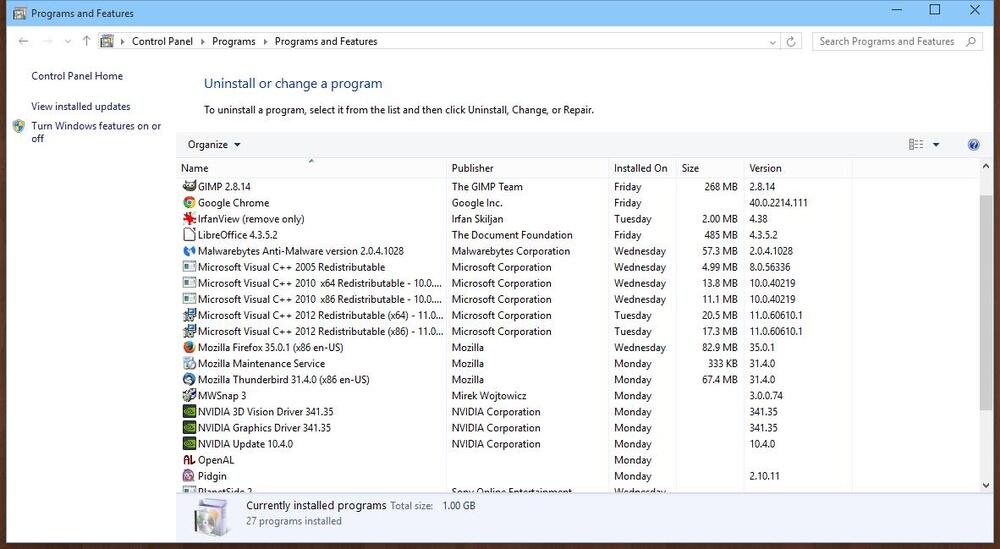Click the Back arrow navigation button

[x=24, y=41]
